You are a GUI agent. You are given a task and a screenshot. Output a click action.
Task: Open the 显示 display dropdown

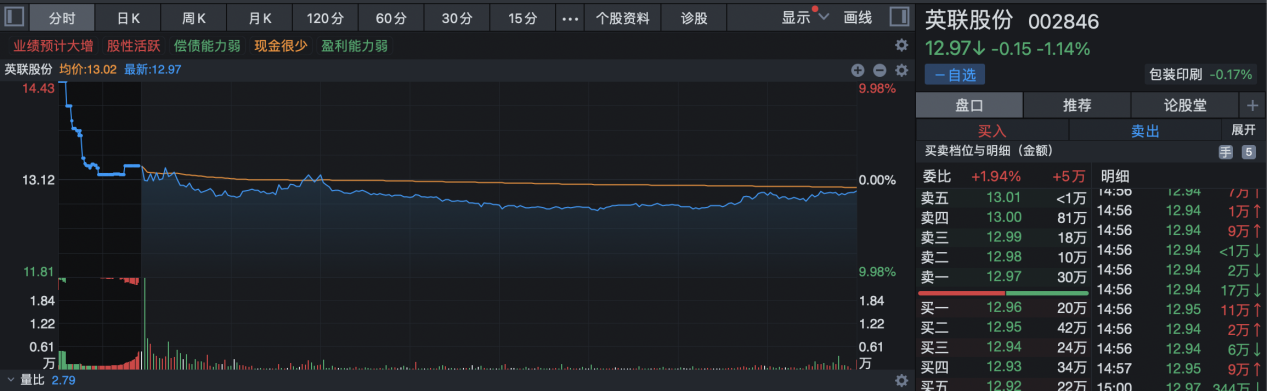805,18
